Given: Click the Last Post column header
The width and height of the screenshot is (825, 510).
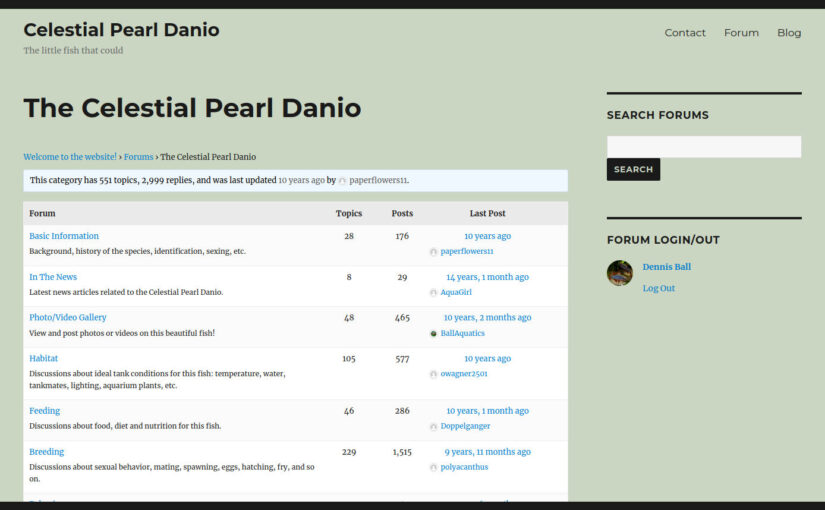Looking at the screenshot, I should click(x=487, y=213).
